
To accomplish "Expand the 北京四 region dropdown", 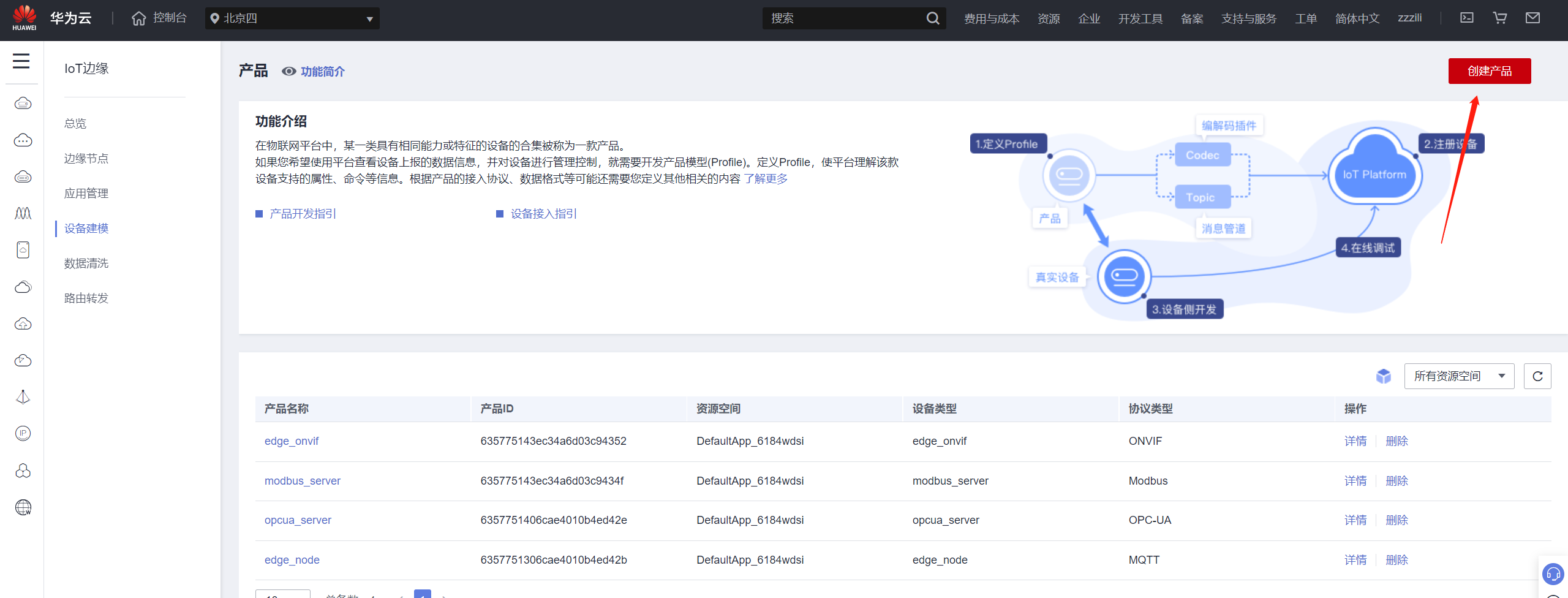I will tap(292, 18).
